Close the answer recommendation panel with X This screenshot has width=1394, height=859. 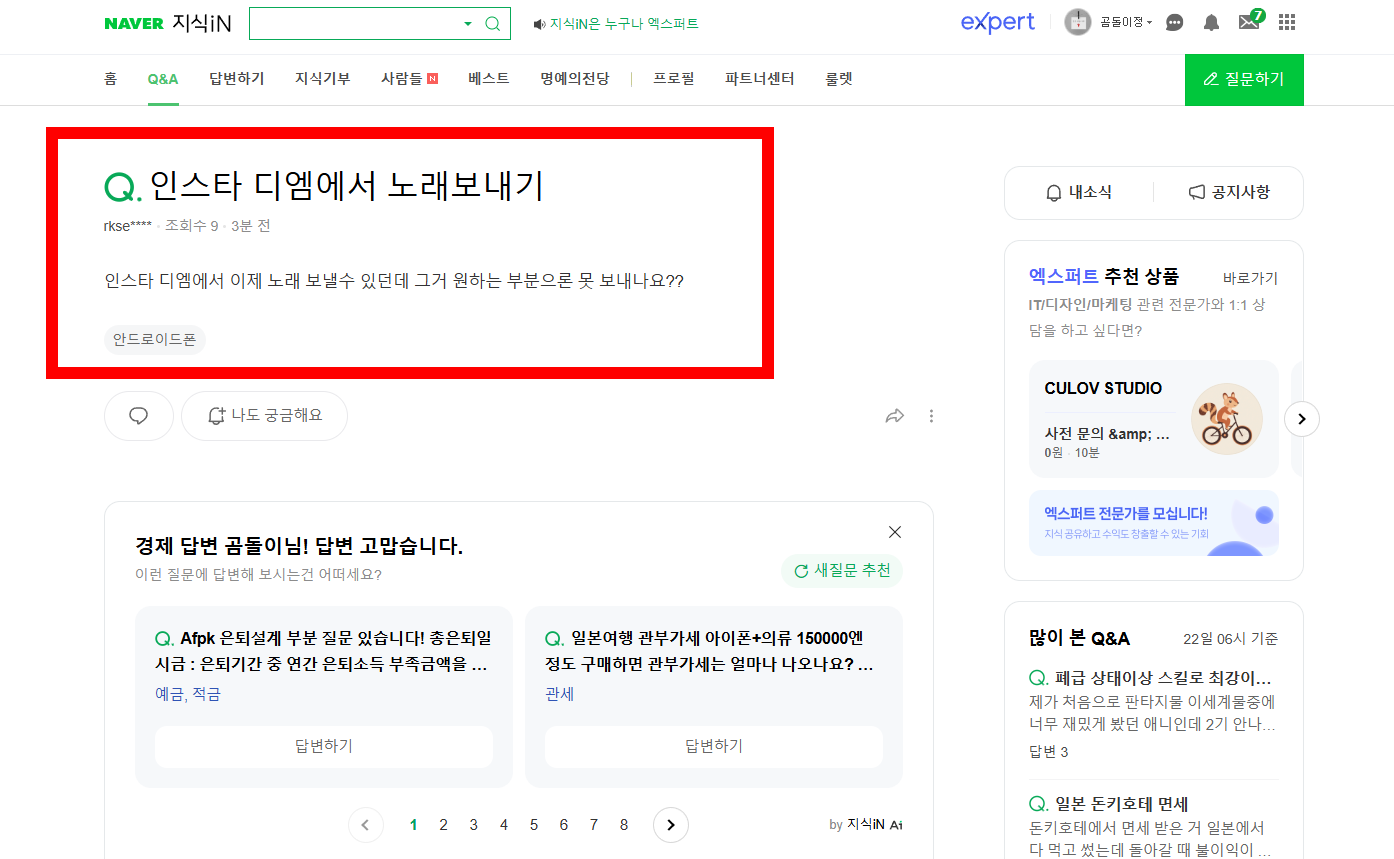click(895, 532)
